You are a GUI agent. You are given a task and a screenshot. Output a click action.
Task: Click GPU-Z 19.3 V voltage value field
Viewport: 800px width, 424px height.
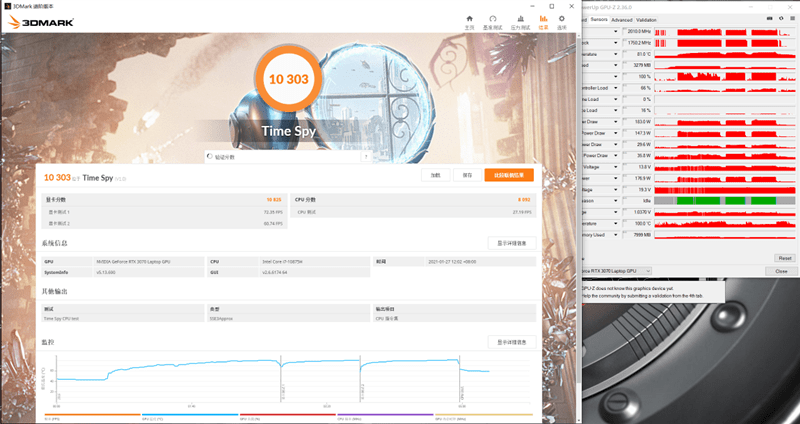click(x=638, y=190)
